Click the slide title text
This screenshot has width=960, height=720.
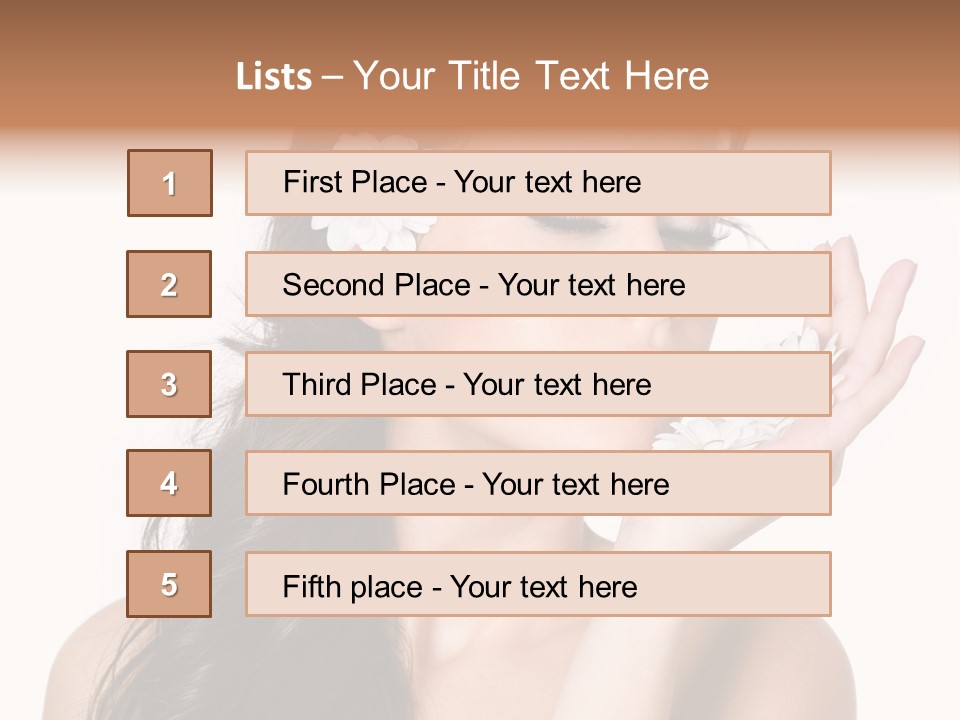(x=473, y=76)
